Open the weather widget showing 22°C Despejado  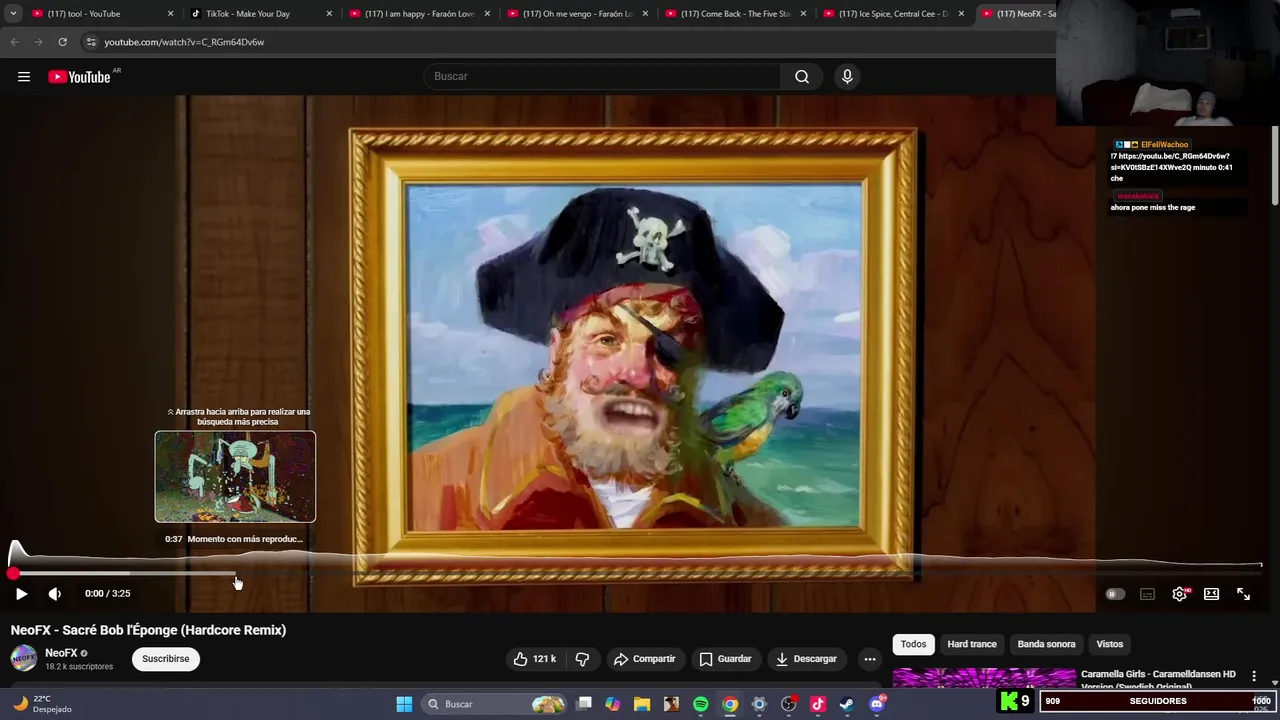pos(43,704)
